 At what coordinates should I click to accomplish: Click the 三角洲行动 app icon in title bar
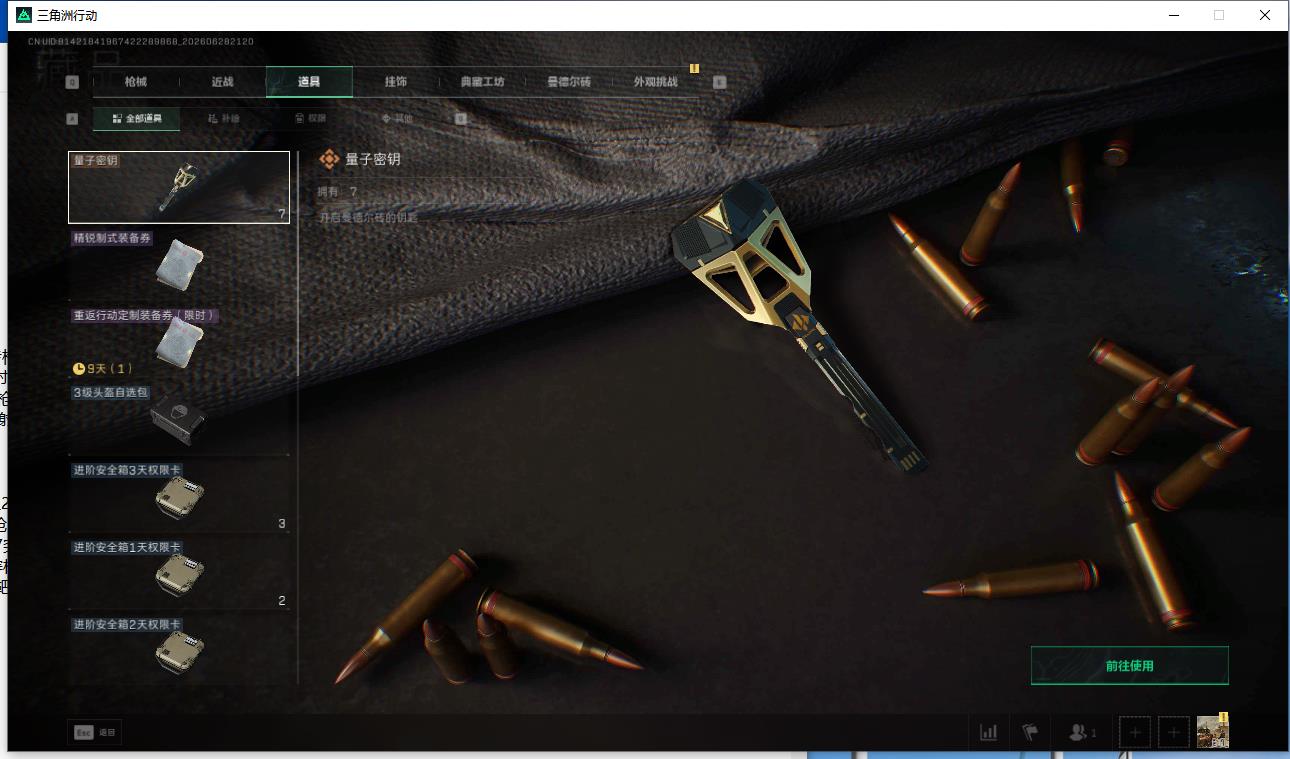24,15
